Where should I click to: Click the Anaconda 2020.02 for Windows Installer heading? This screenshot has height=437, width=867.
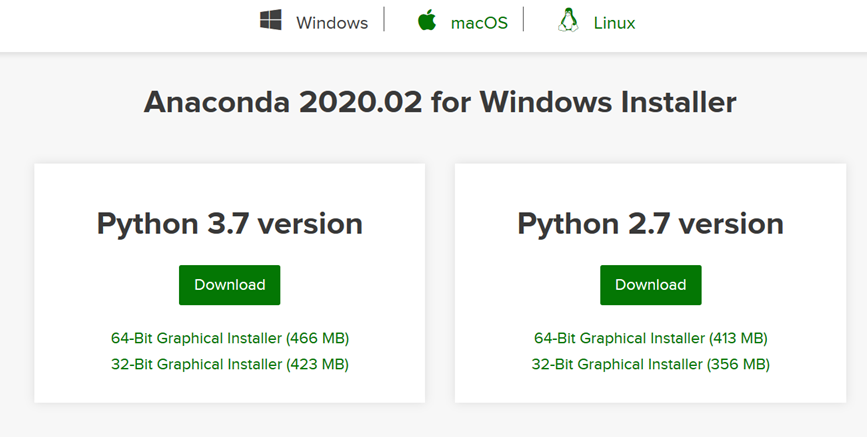pos(440,102)
